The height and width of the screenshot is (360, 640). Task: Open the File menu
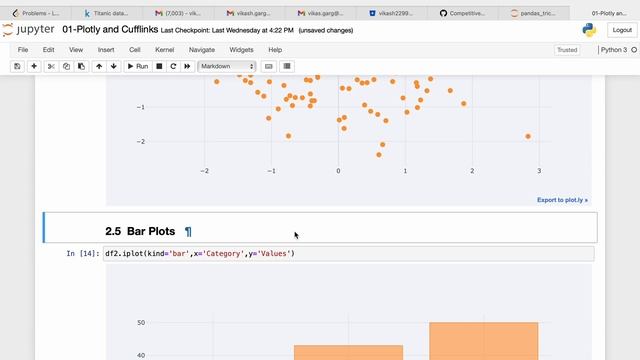coord(23,50)
